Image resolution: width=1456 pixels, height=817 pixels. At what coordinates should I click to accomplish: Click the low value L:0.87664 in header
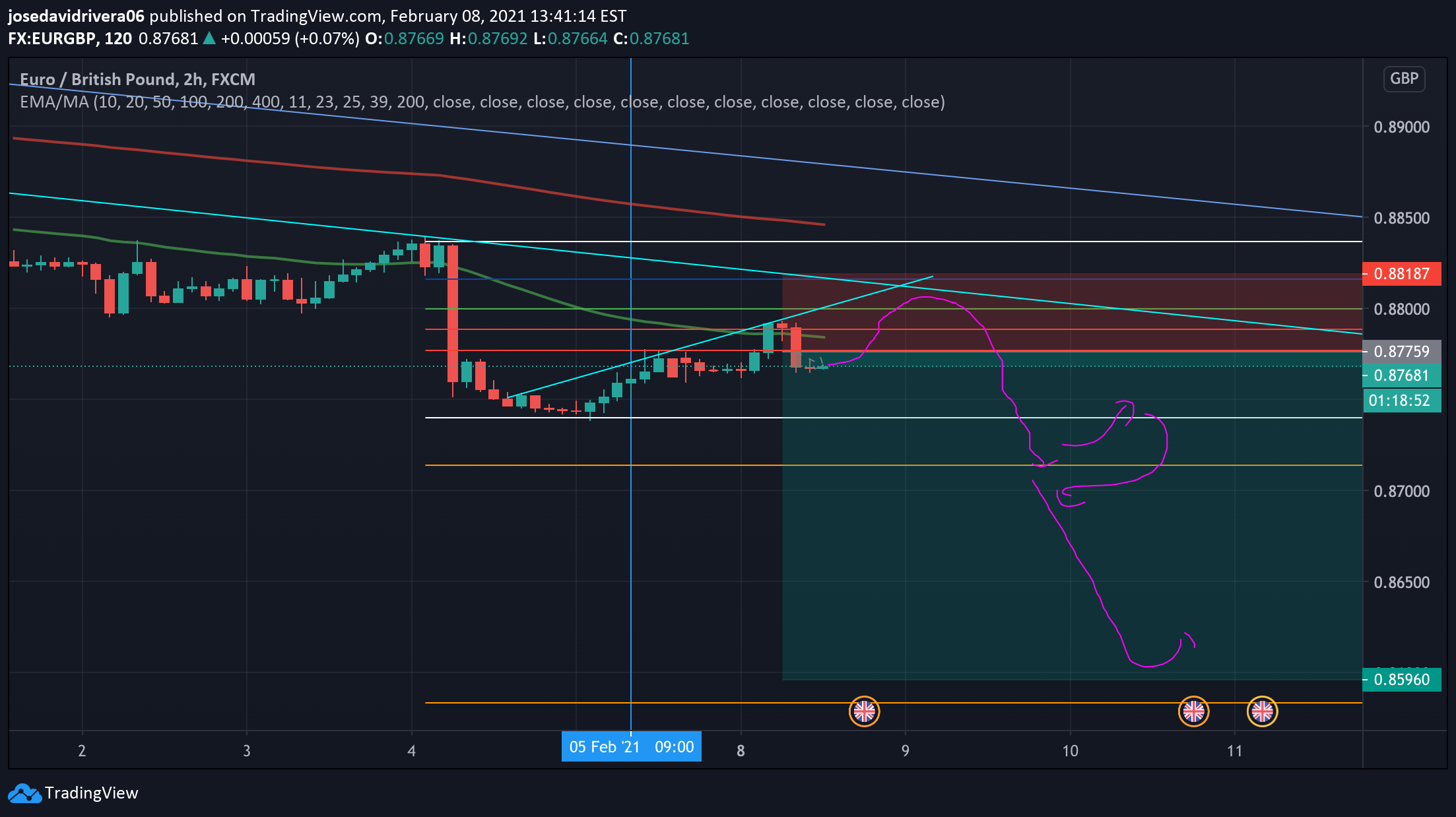(570, 39)
